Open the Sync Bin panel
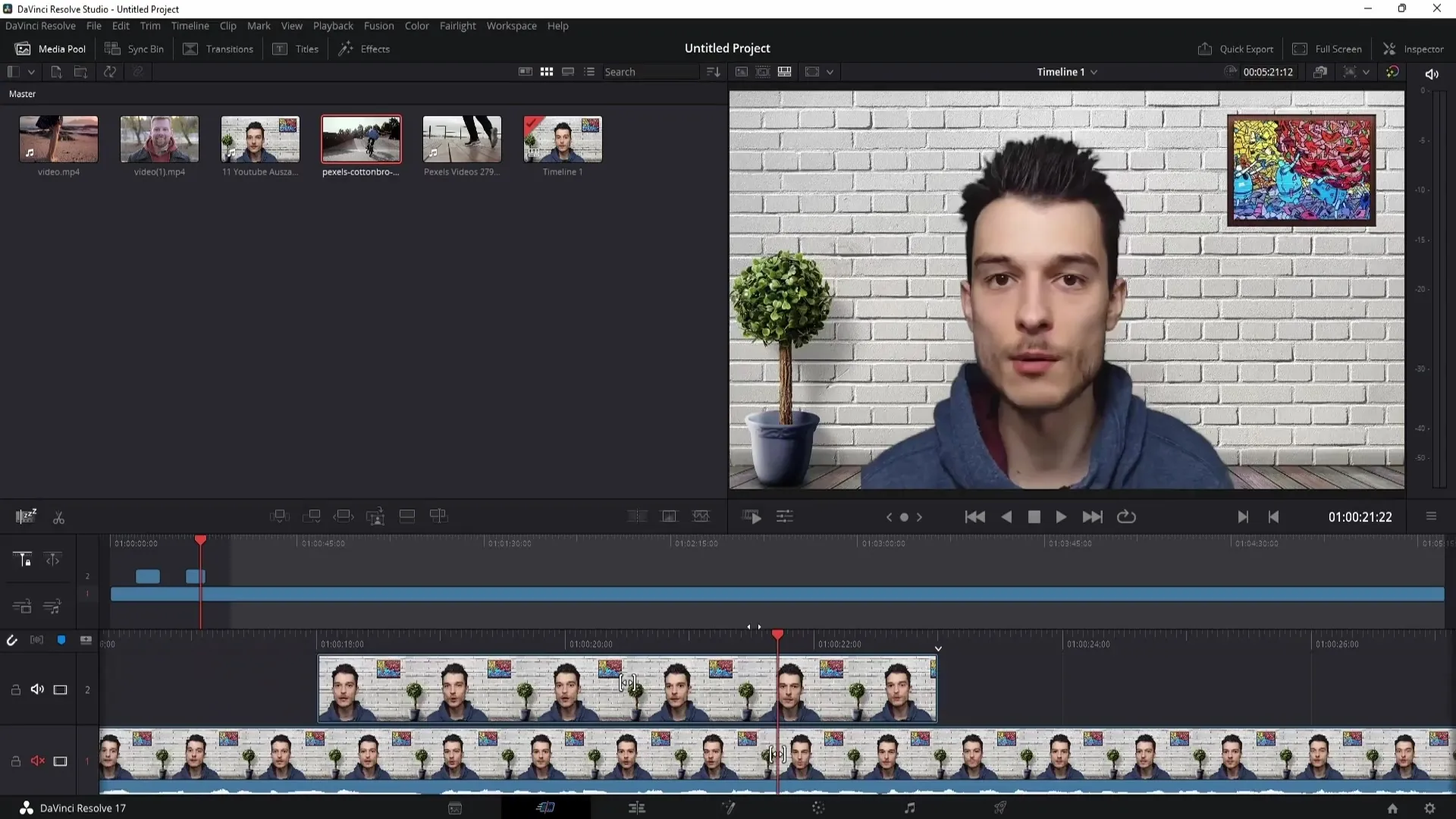Image resolution: width=1456 pixels, height=819 pixels. pos(134,49)
